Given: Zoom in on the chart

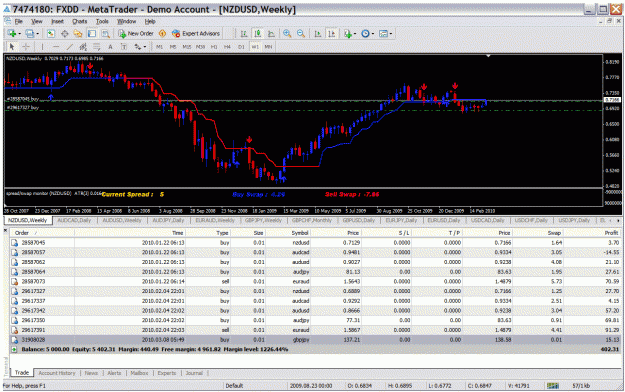Looking at the screenshot, I should point(287,34).
